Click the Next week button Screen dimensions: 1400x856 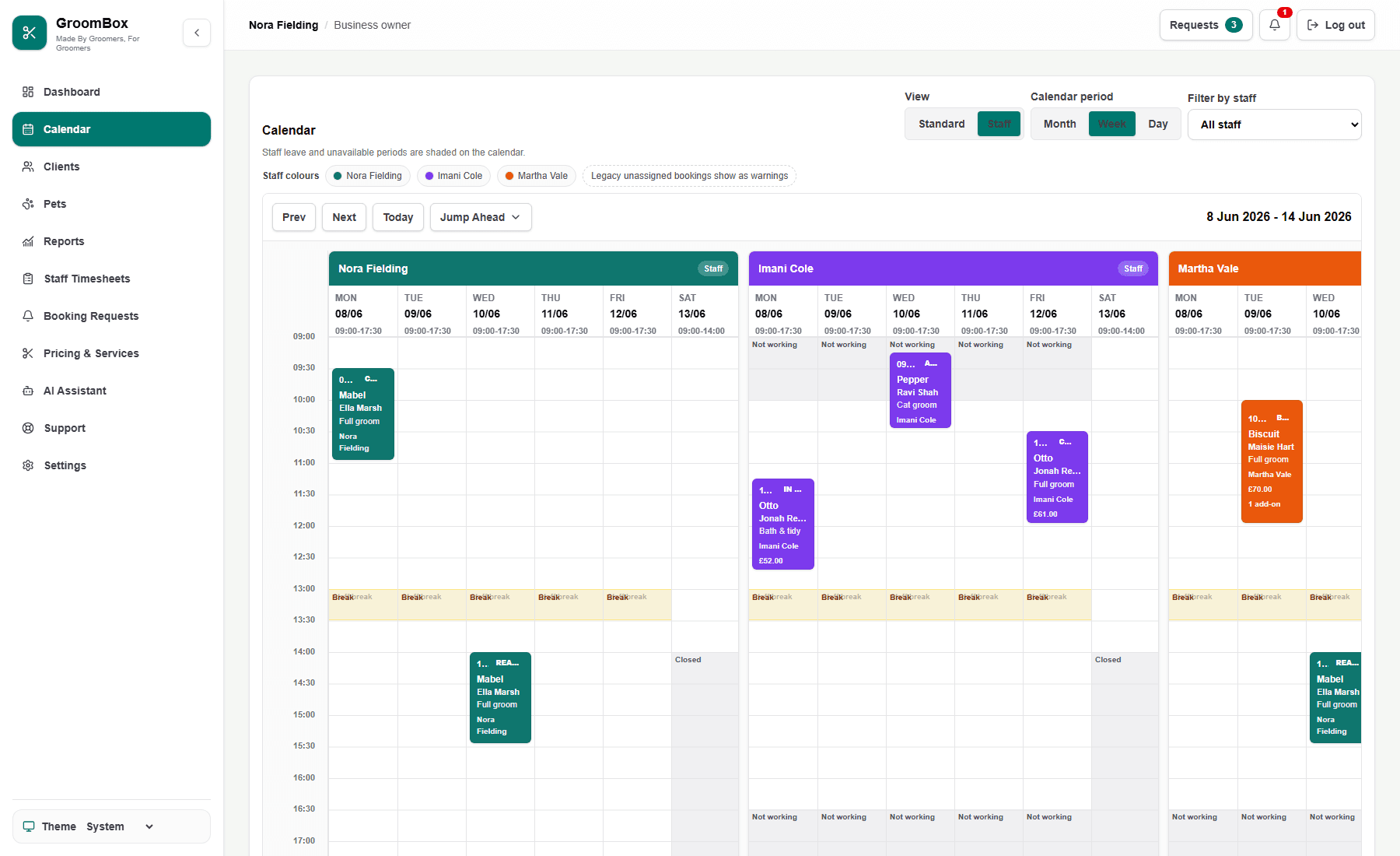[345, 217]
